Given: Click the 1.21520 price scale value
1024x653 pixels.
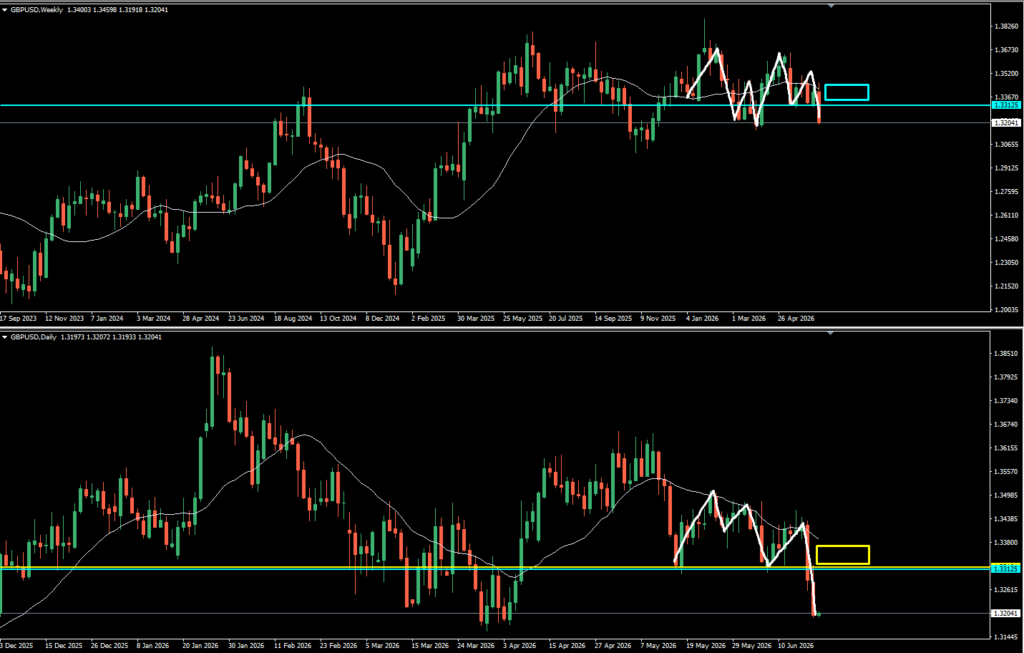Looking at the screenshot, I should coord(1006,286).
